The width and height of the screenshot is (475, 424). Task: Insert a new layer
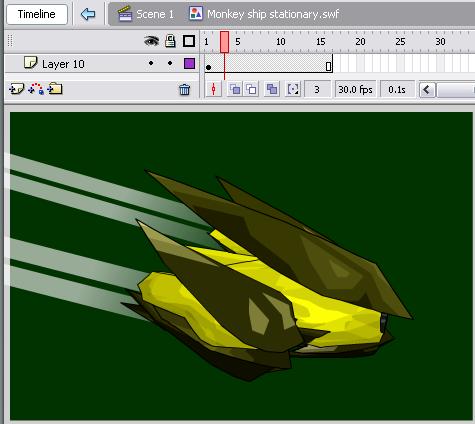pyautogui.click(x=16, y=89)
